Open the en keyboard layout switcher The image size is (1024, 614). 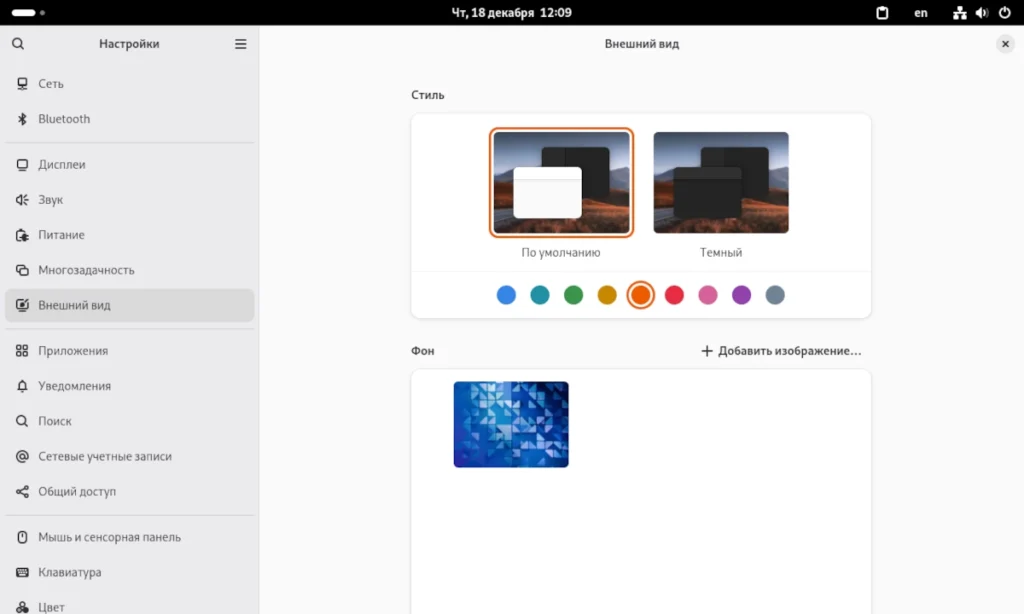coord(921,12)
